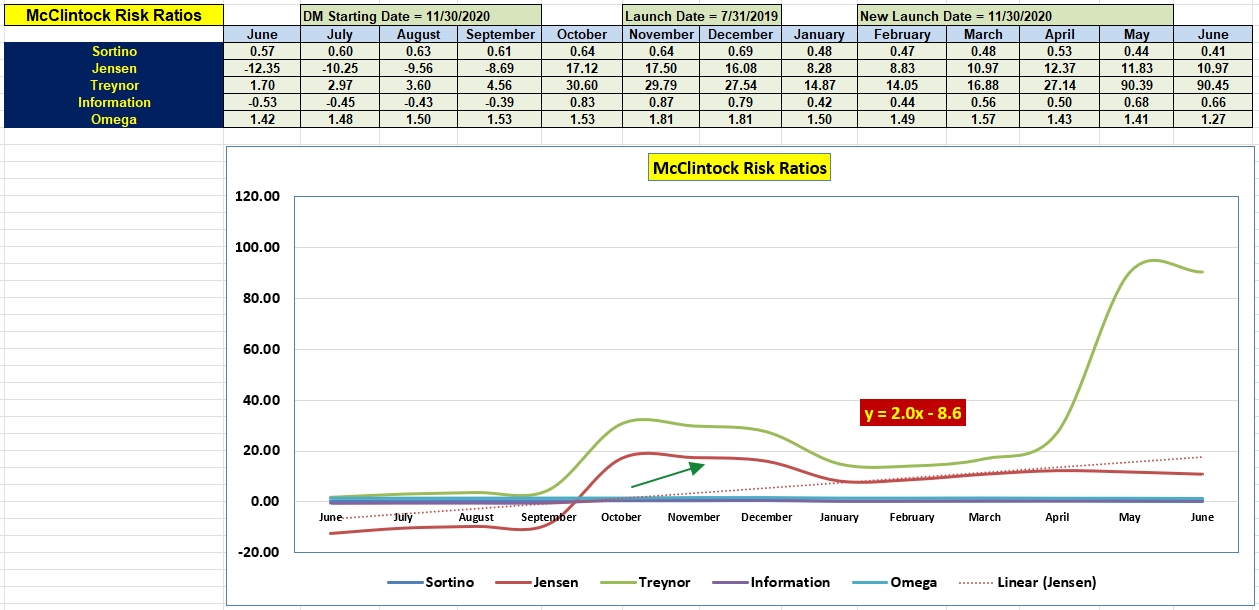1259x610 pixels.
Task: Click the Launch Date = 7/31/2019 cell
Action: coord(701,16)
